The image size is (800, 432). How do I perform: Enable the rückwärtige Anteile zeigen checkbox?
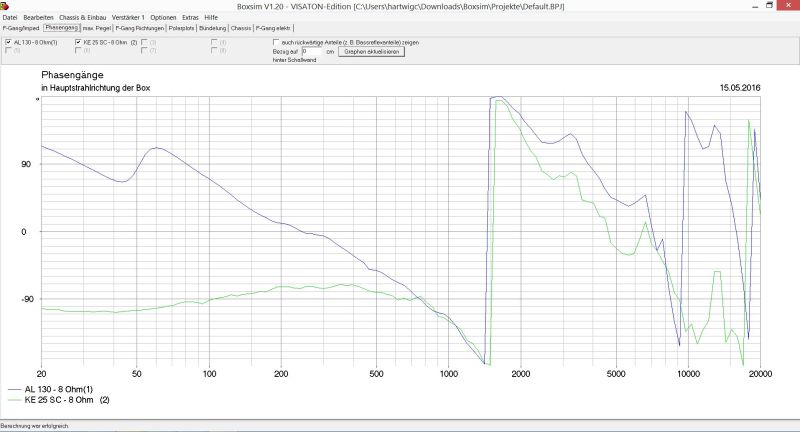pos(277,43)
